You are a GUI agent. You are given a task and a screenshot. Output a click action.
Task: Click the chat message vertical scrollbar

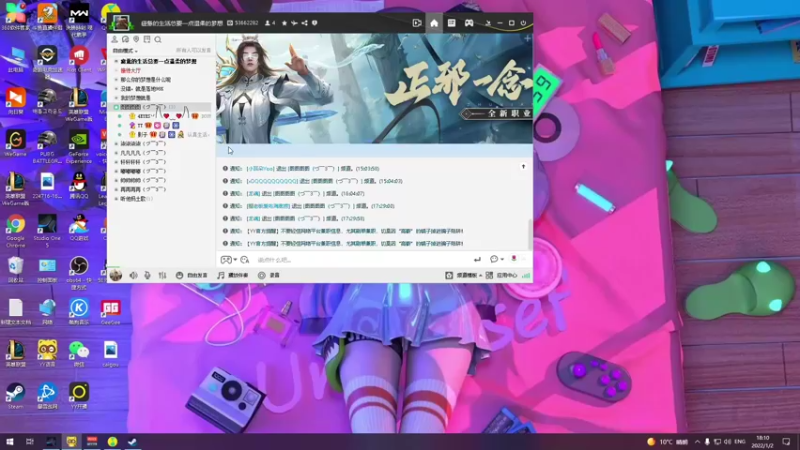coord(530,235)
